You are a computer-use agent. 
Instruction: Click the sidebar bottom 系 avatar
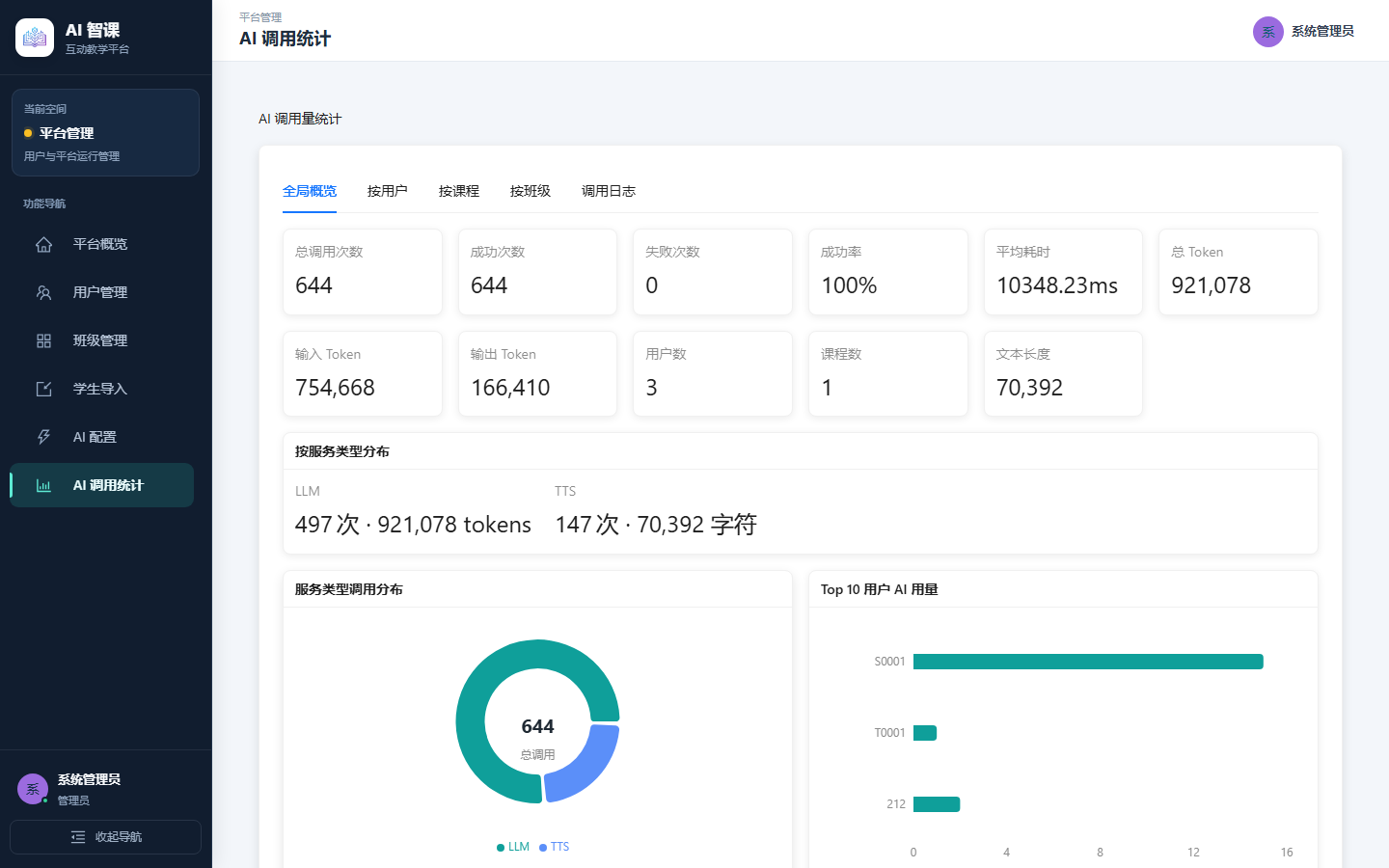(x=33, y=789)
